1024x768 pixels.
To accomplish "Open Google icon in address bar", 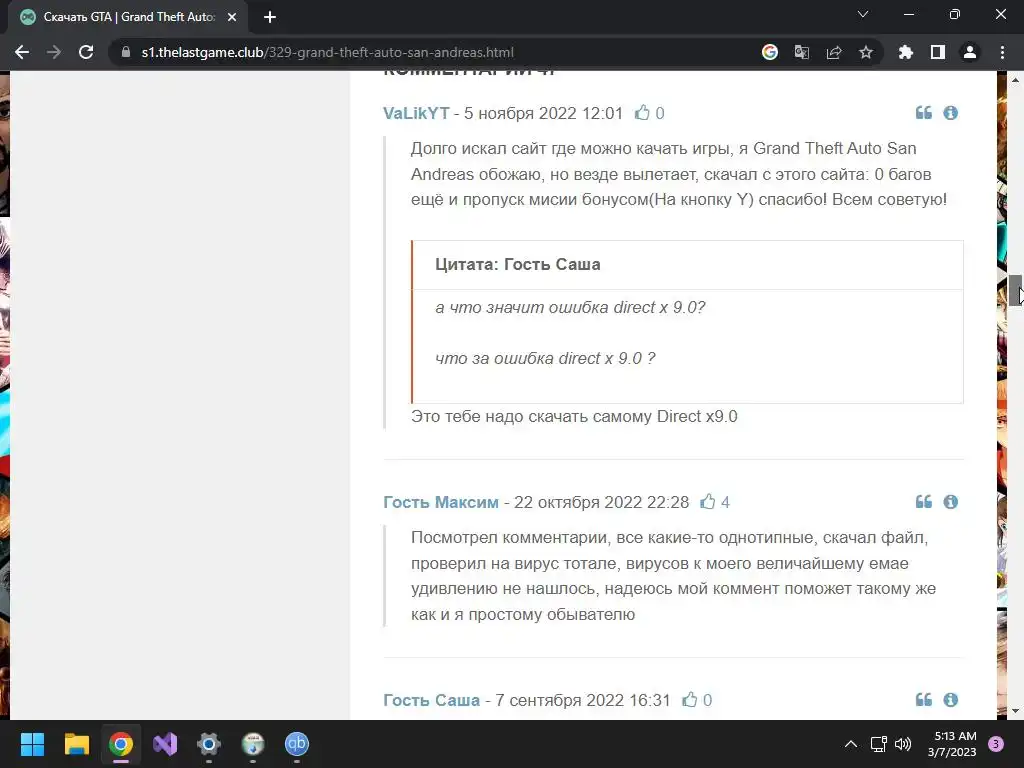I will [770, 52].
